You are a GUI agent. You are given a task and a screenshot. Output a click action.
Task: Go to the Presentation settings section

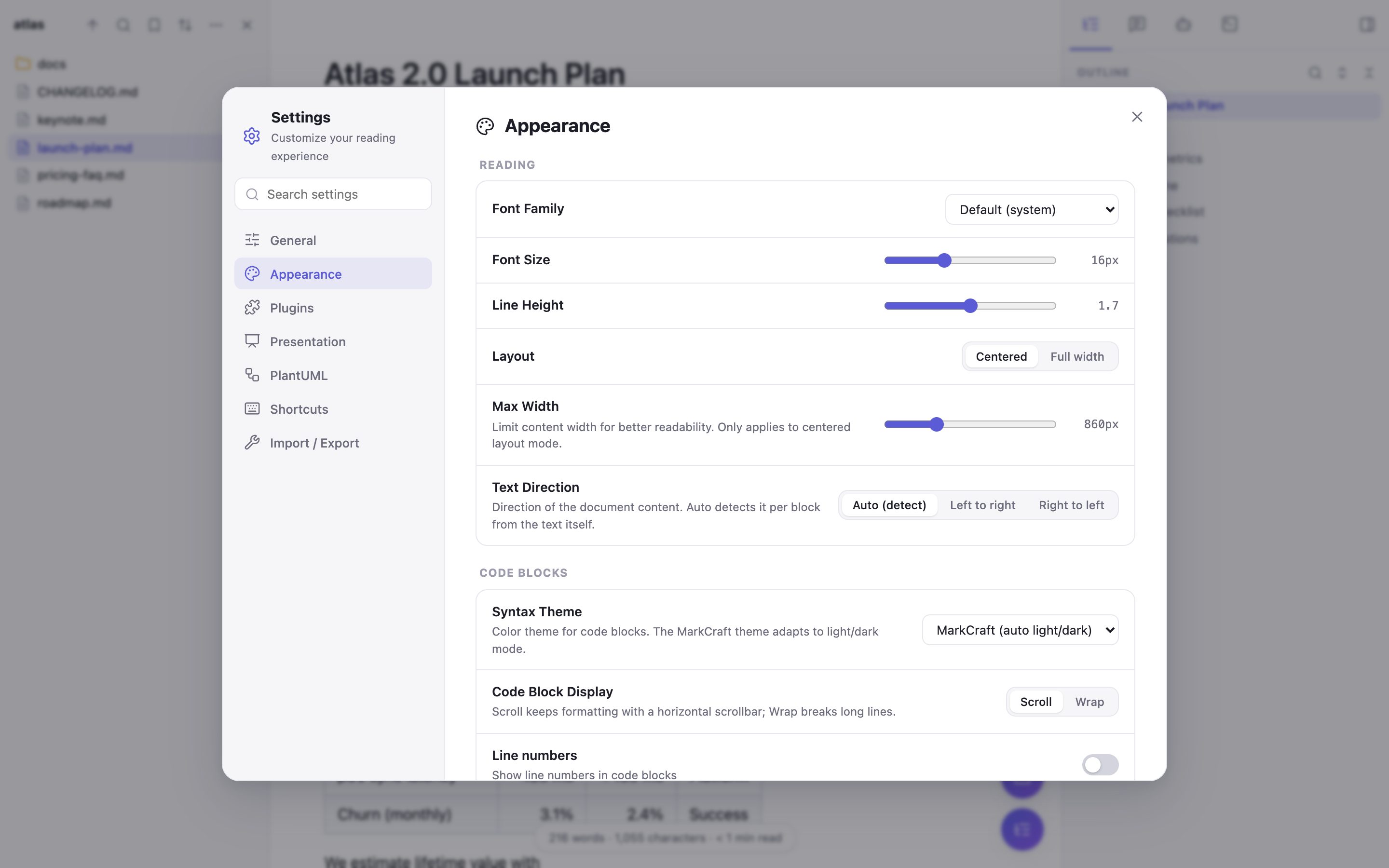[333, 341]
